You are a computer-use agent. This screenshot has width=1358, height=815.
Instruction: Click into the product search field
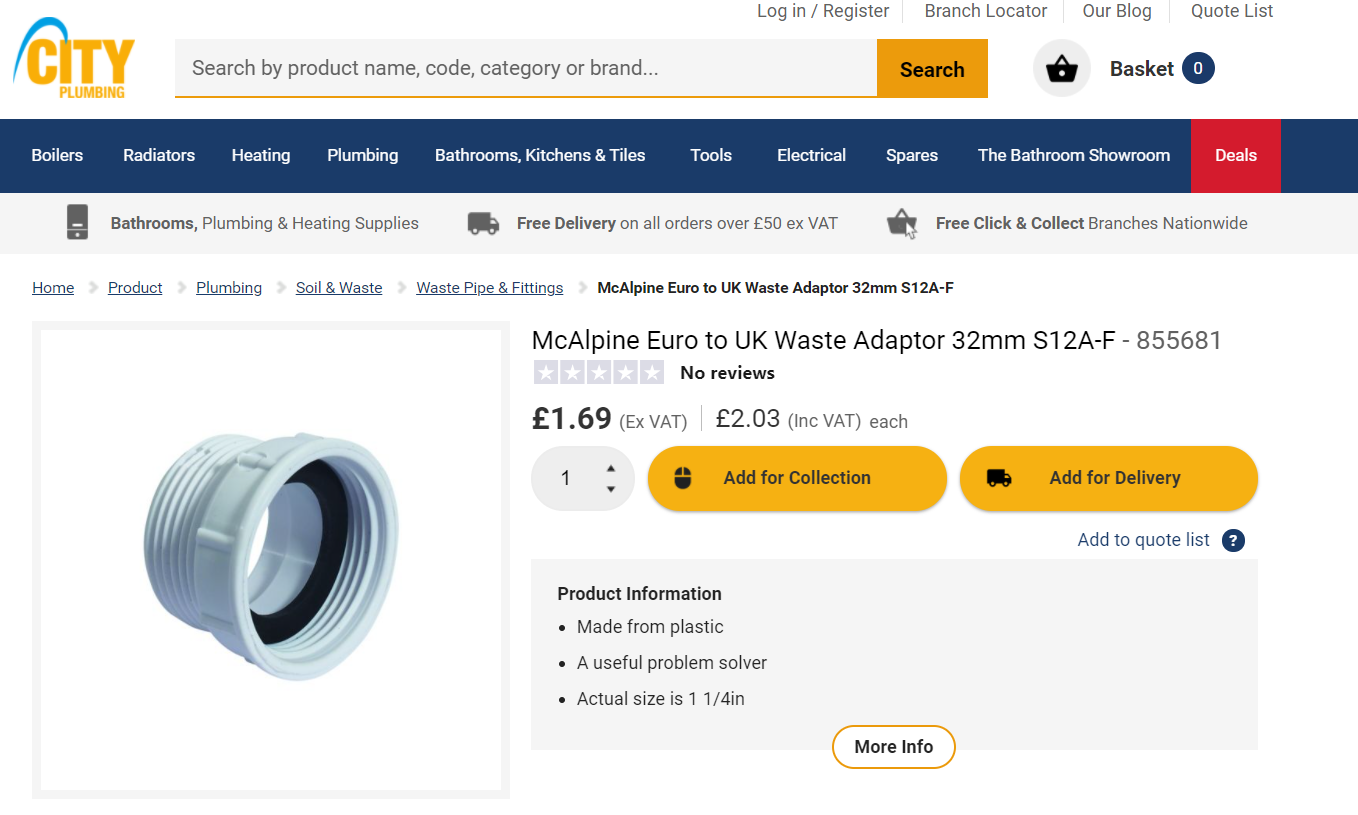525,68
